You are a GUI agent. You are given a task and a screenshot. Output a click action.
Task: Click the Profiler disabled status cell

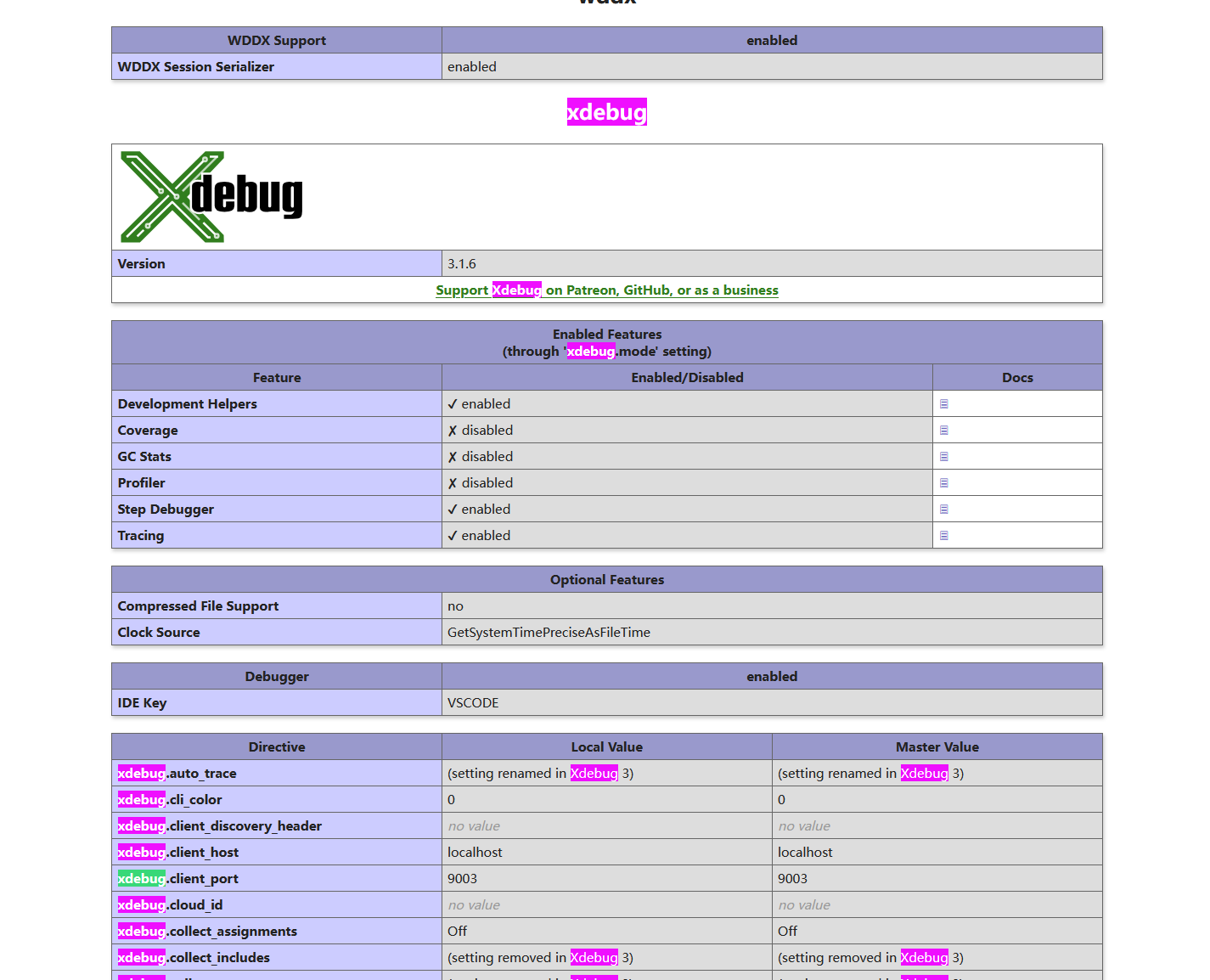click(687, 483)
